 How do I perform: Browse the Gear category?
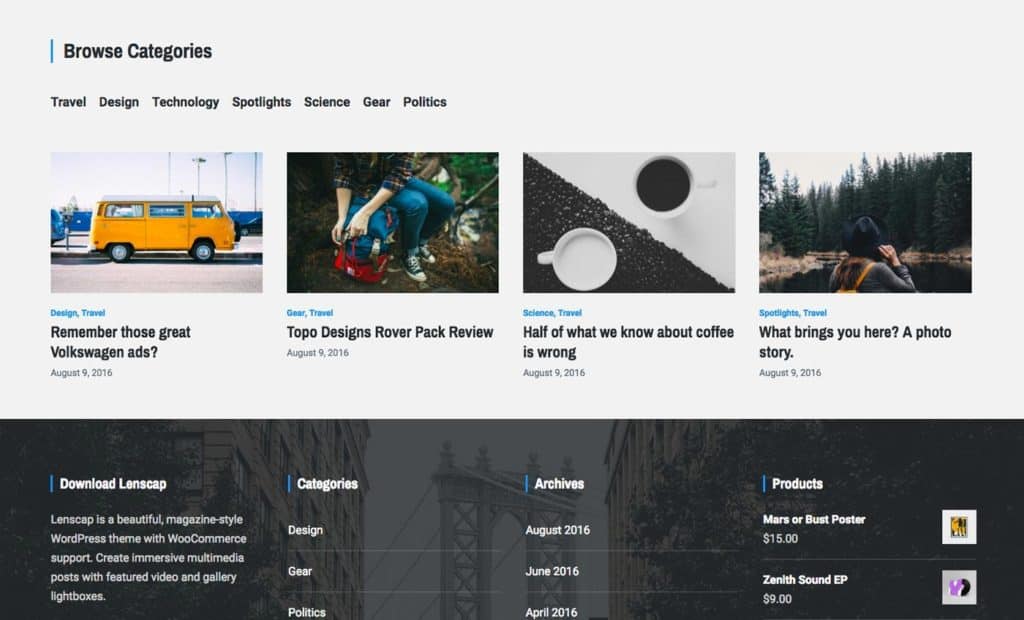[376, 101]
